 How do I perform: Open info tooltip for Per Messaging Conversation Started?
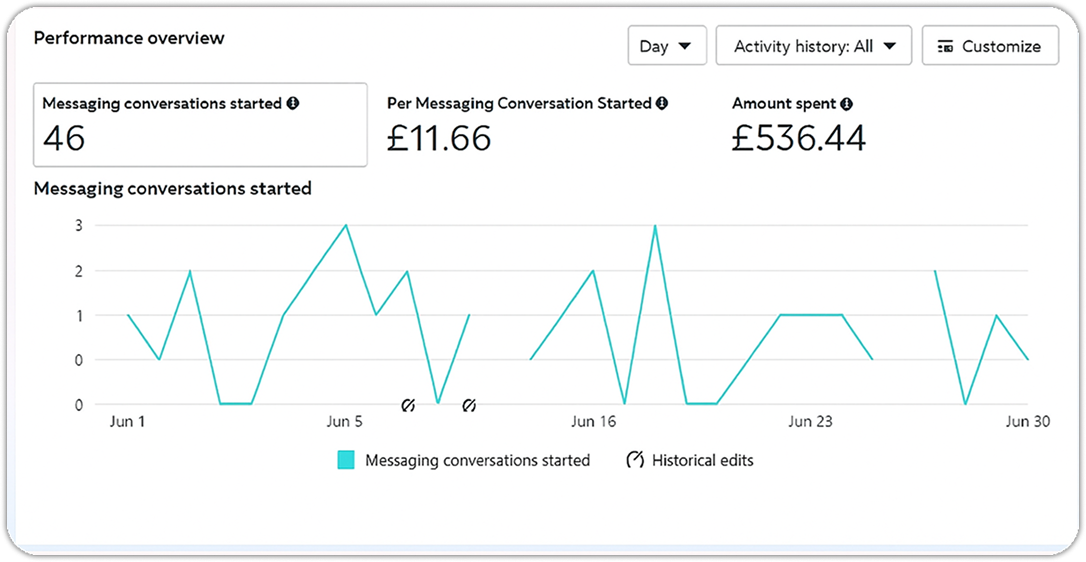(662, 103)
